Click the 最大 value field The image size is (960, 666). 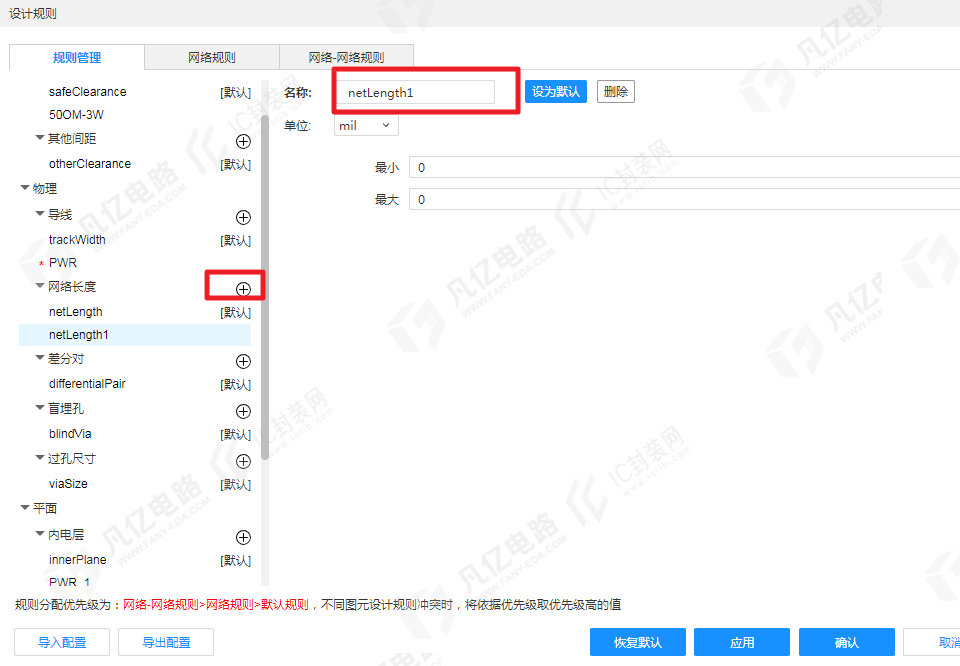[684, 200]
